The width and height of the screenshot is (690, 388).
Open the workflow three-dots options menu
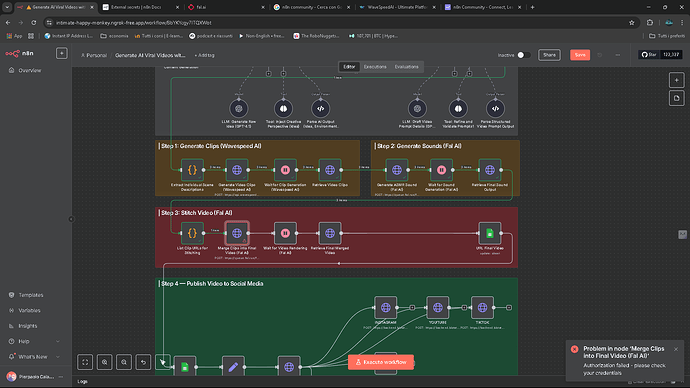(618, 55)
